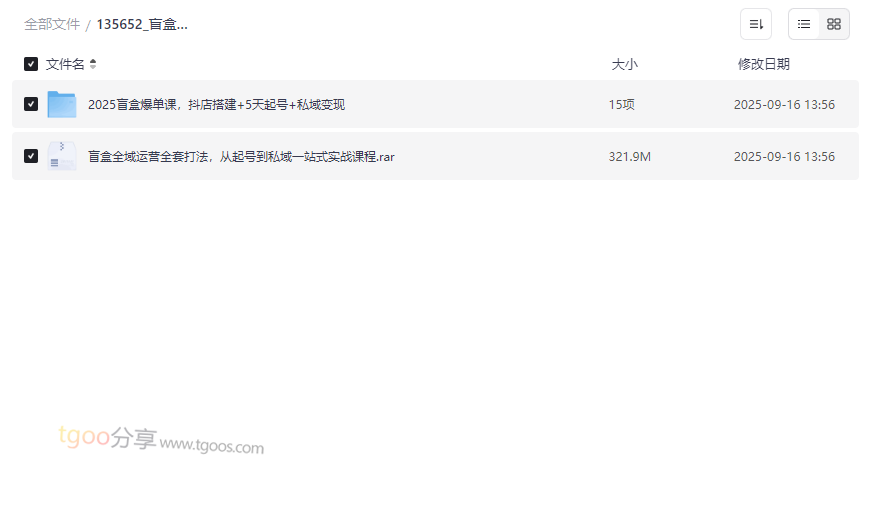Screen dimensions: 874x514
Task: Open the 2025盲盒爆单课 folder name
Action: 216,105
